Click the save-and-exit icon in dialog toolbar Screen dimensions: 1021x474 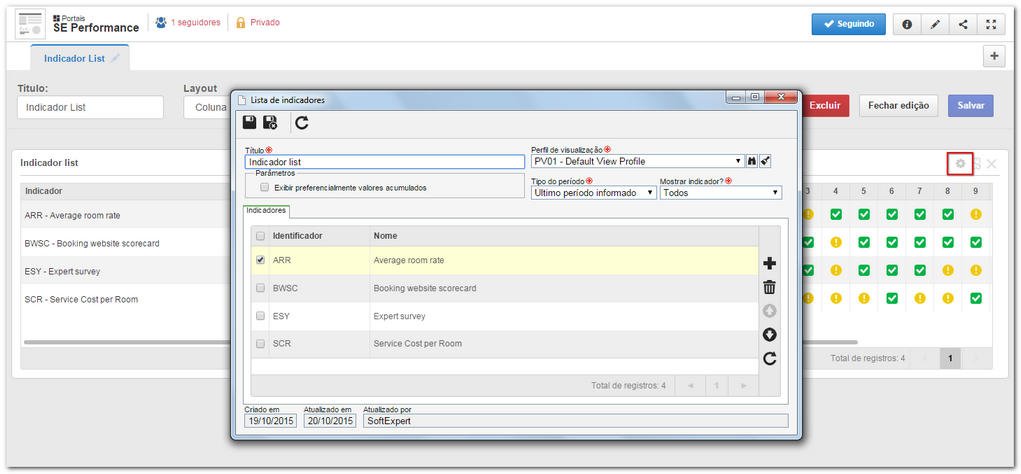coord(270,122)
